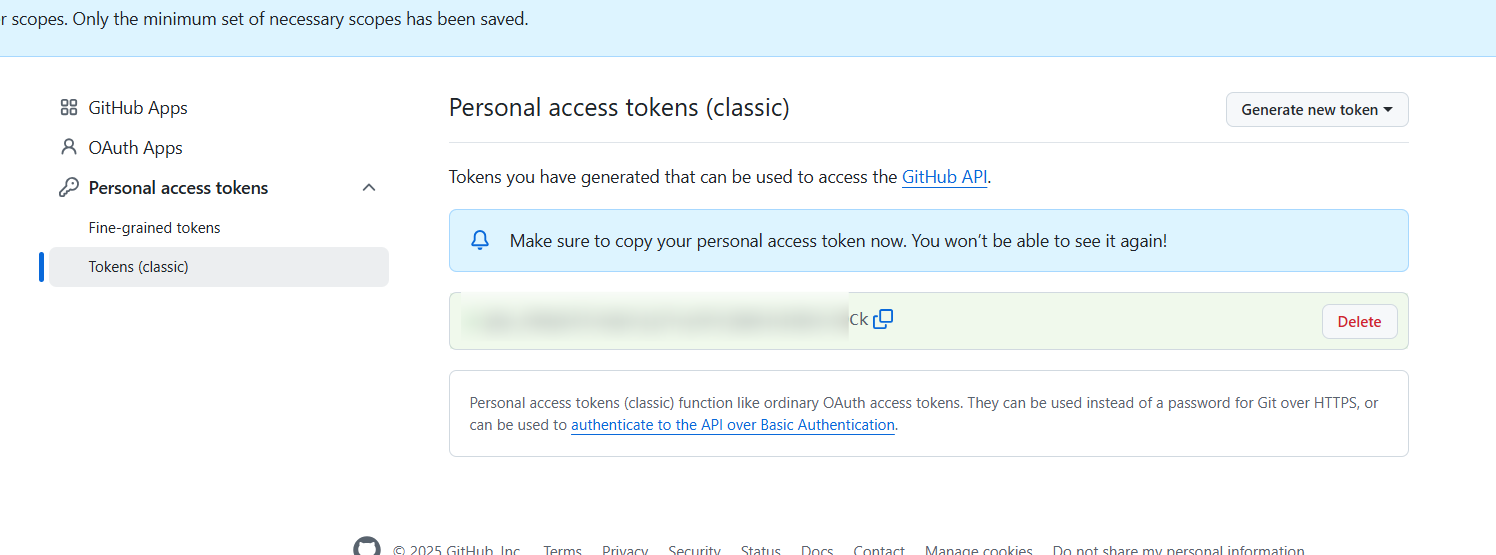1496x555 pixels.
Task: Click the OAuth Apps person icon
Action: [x=69, y=148]
